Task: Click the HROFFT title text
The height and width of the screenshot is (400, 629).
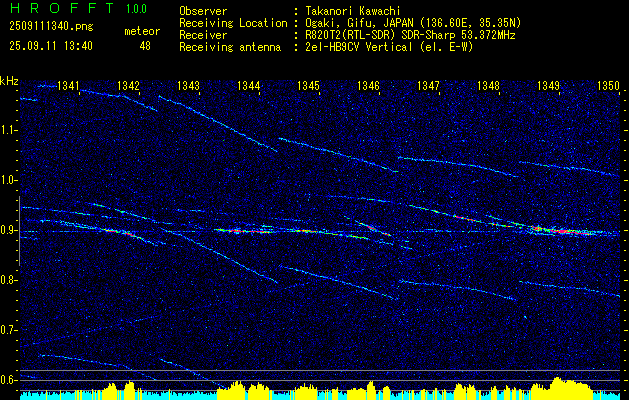Action: click(63, 8)
